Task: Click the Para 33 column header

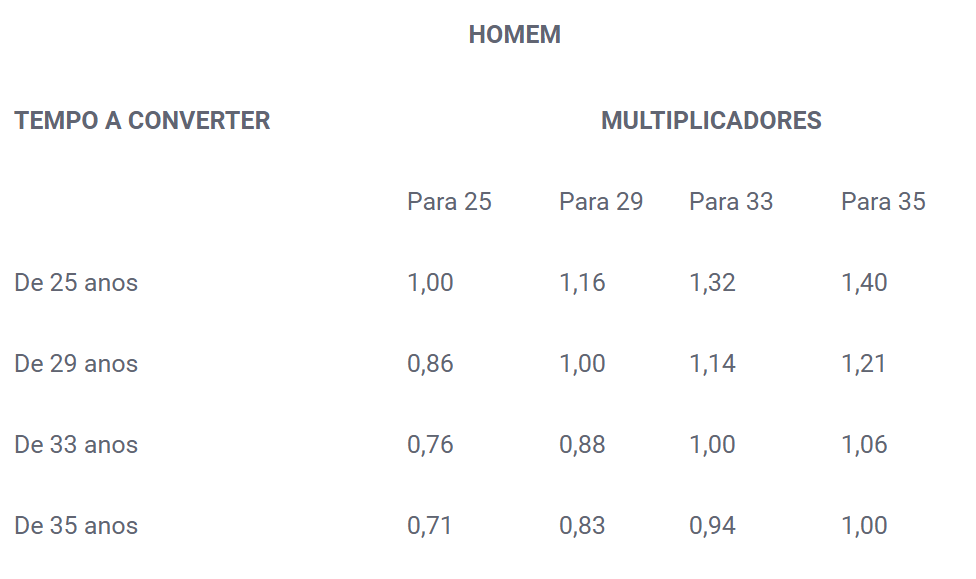Action: coord(731,202)
